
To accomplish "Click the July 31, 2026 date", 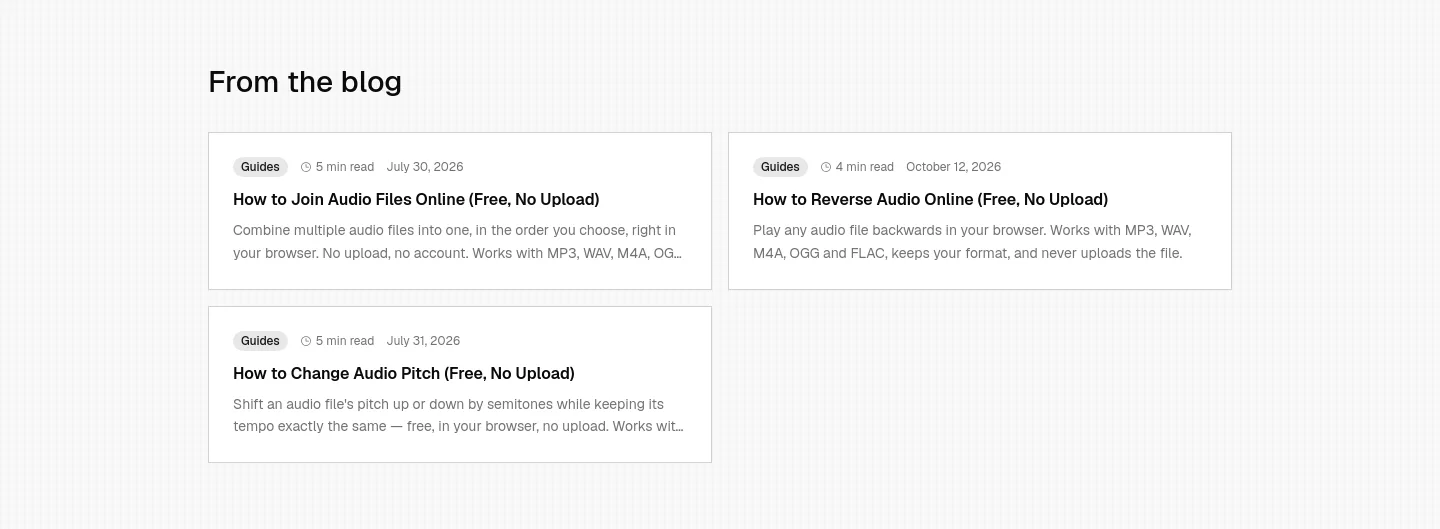I will pos(423,341).
